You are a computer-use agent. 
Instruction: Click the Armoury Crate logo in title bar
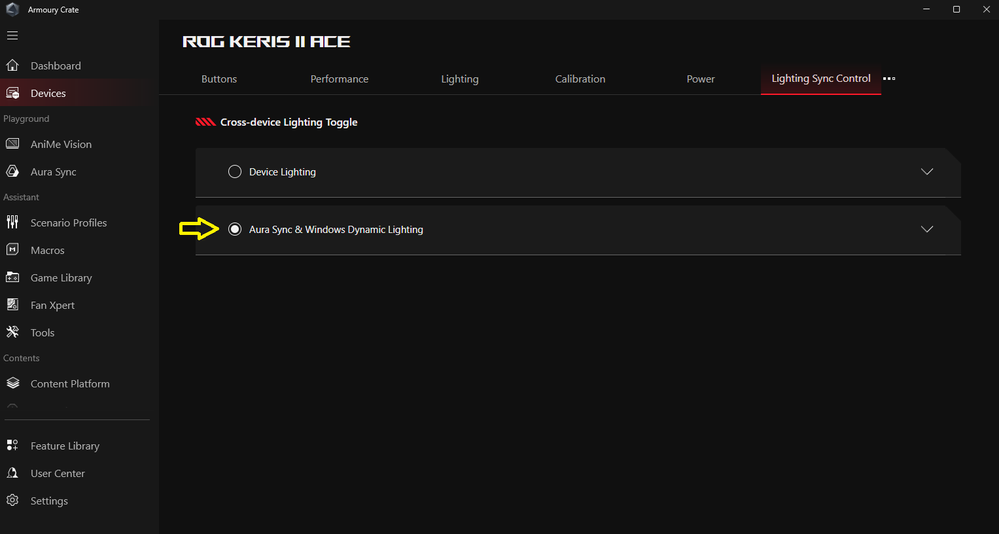(x=12, y=10)
